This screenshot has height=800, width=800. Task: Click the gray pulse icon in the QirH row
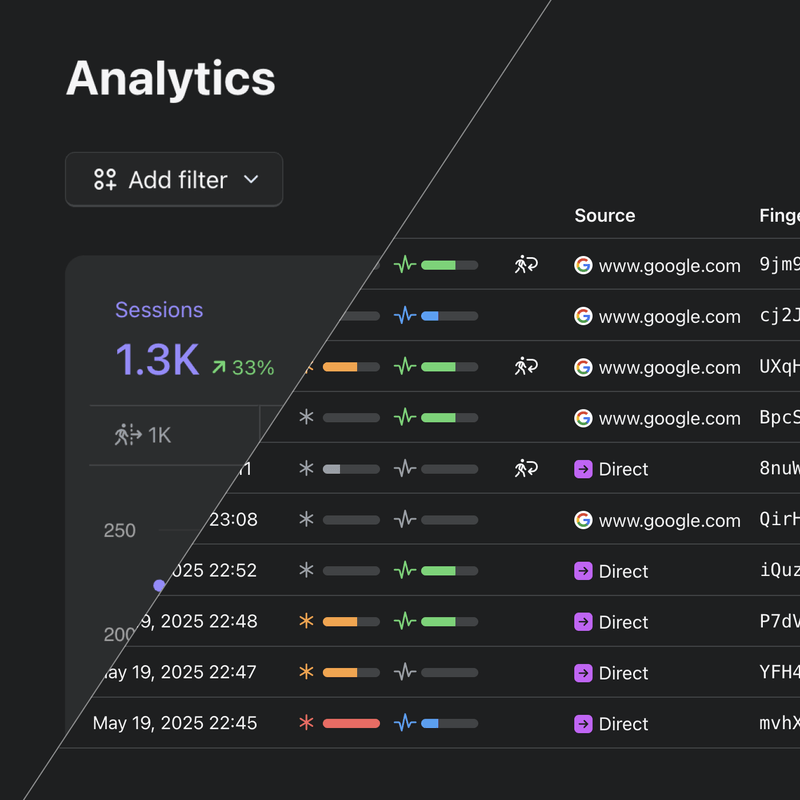405,519
